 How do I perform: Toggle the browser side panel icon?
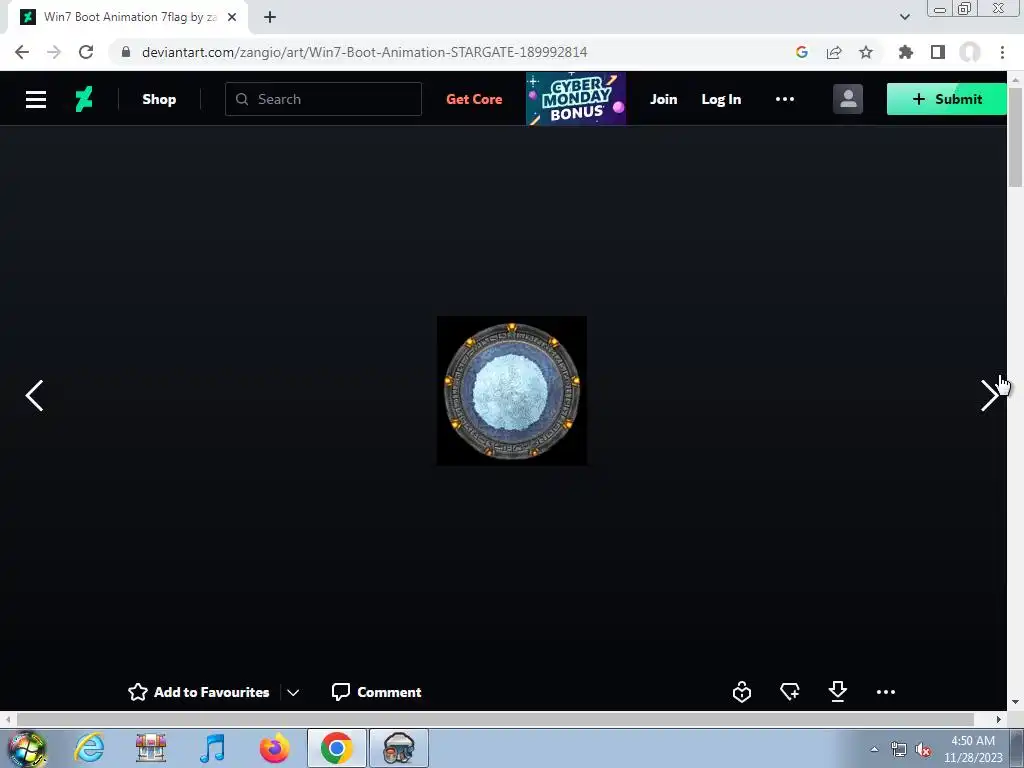pos(938,52)
